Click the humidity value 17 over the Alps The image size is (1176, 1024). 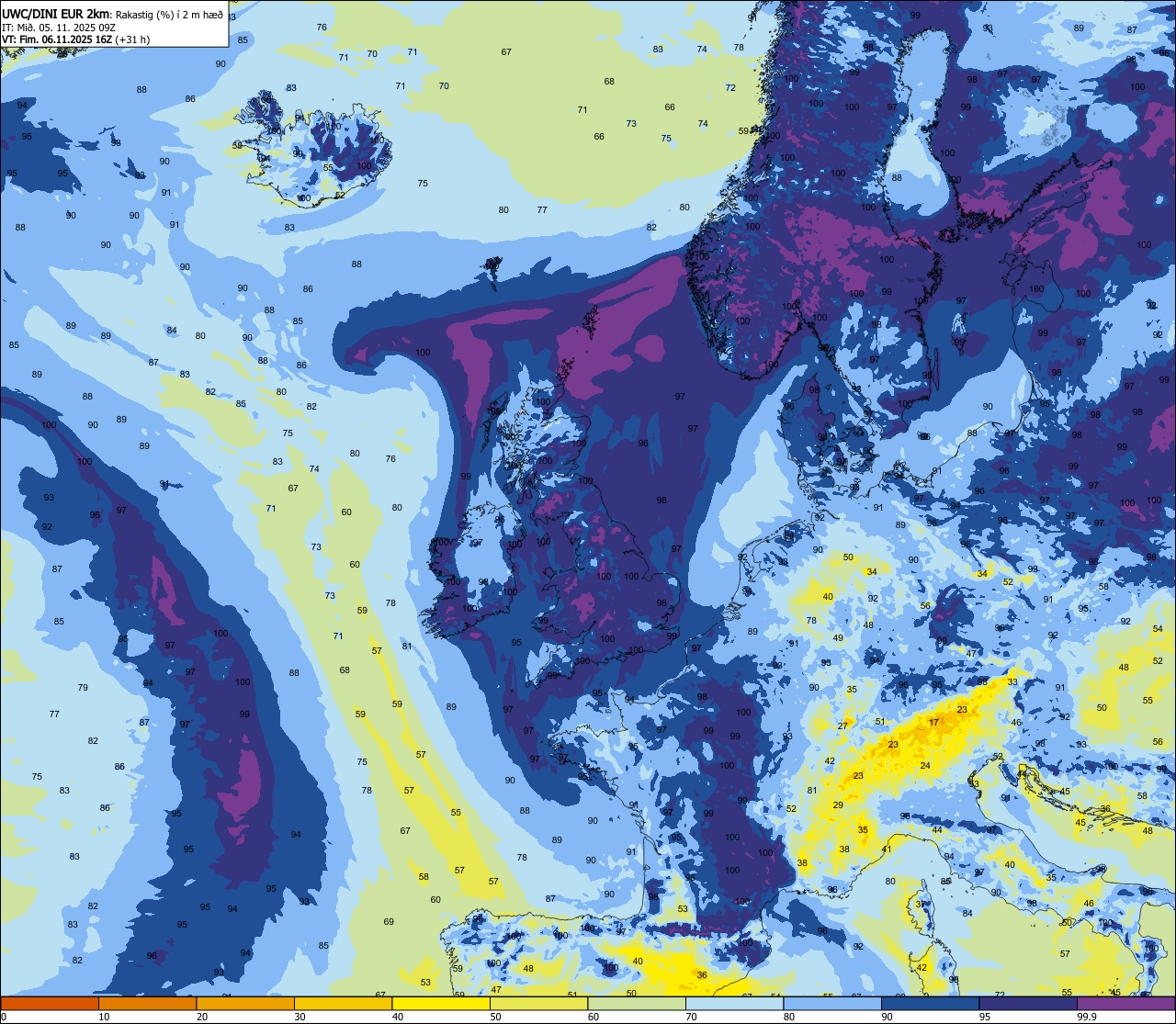tap(933, 723)
